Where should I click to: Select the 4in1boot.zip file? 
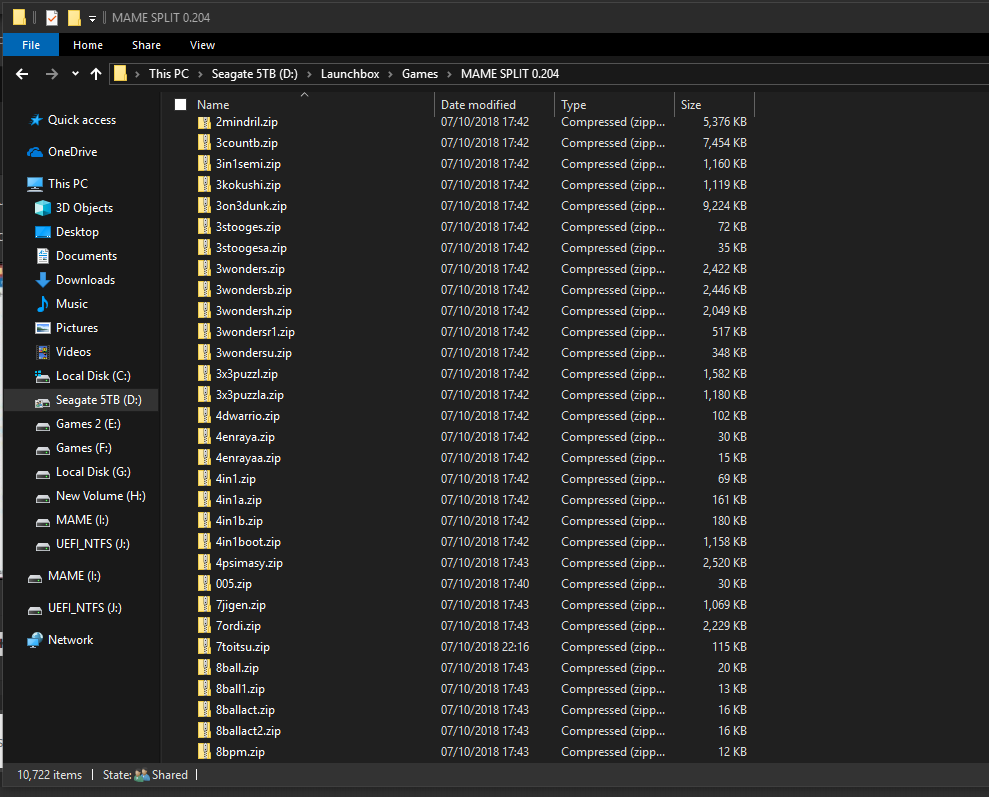(248, 542)
